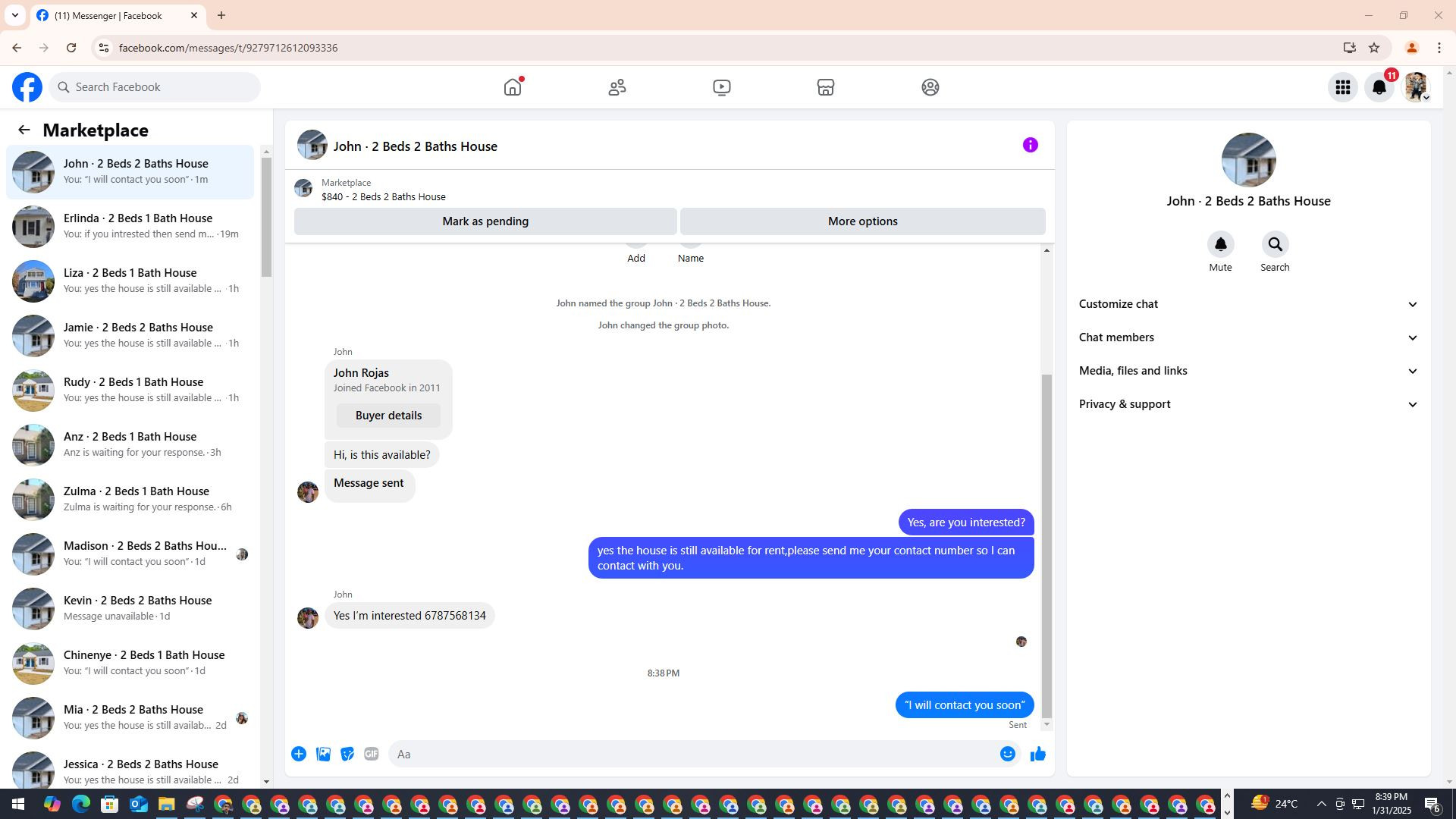Open Kevin · 2 Beds 2 Baths House chat
Viewport: 1456px width, 819px height.
click(130, 609)
